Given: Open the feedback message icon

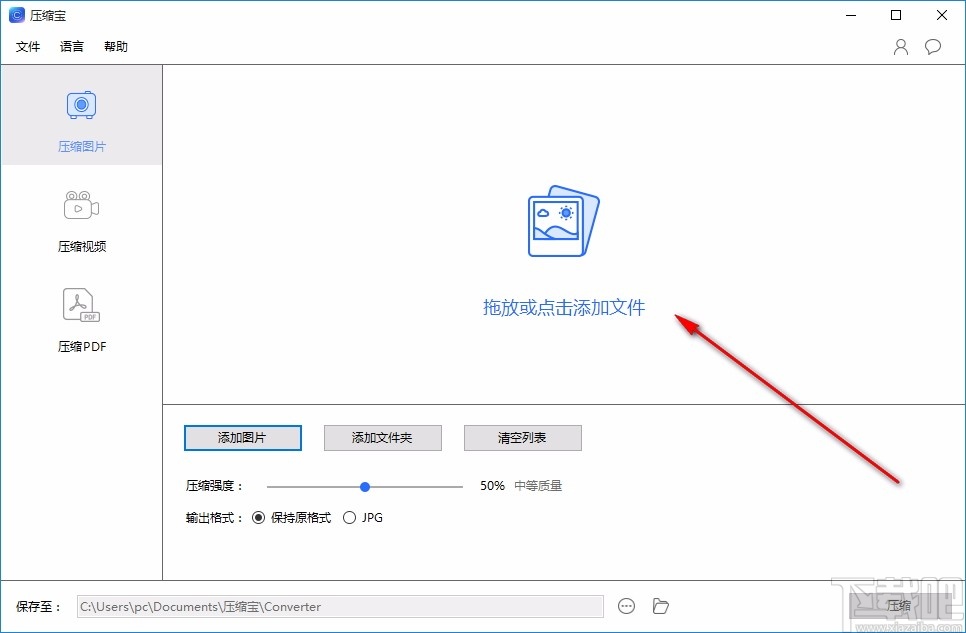Looking at the screenshot, I should coord(932,46).
